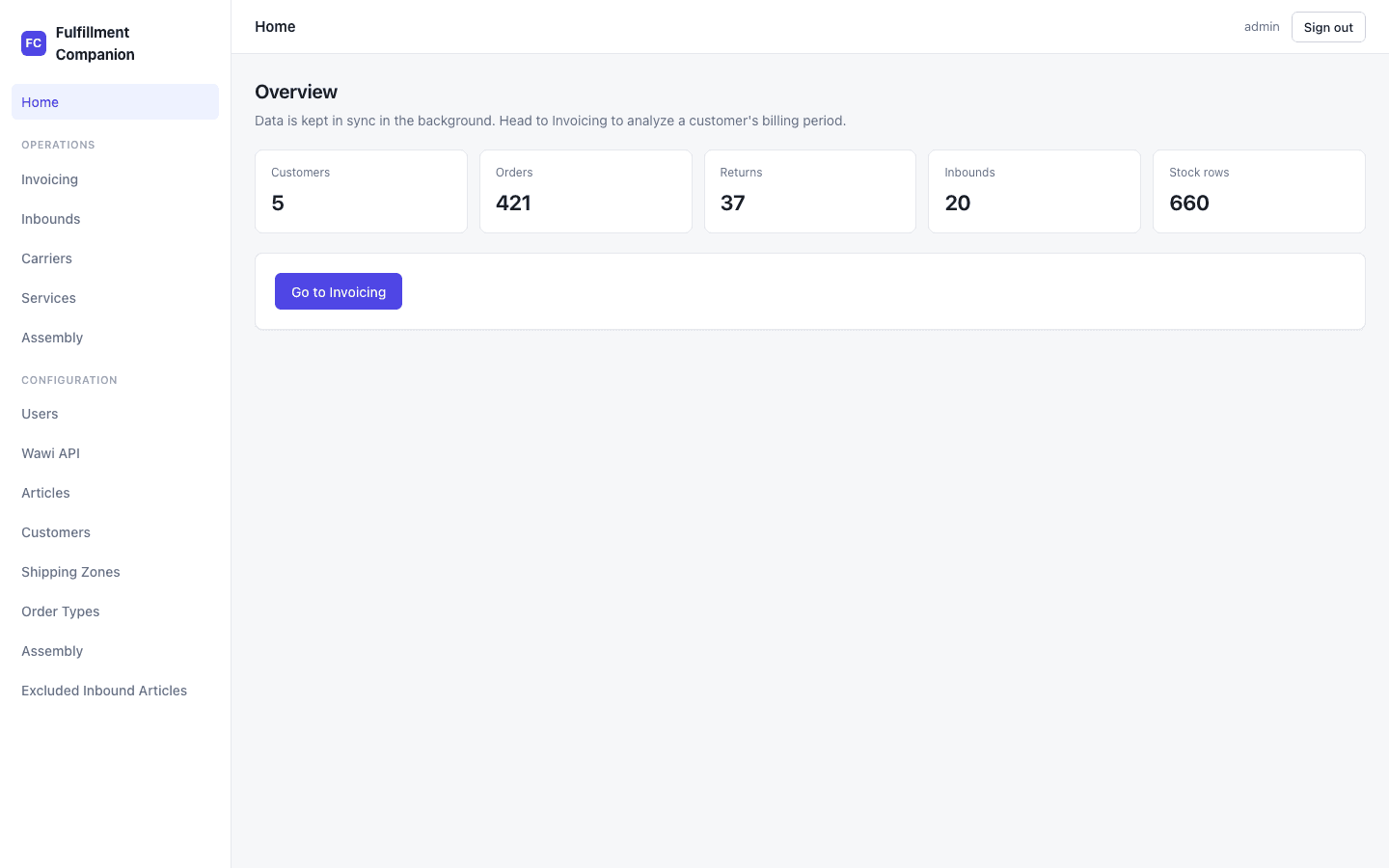1389x868 pixels.
Task: Click the Overview heading
Action: (x=296, y=92)
